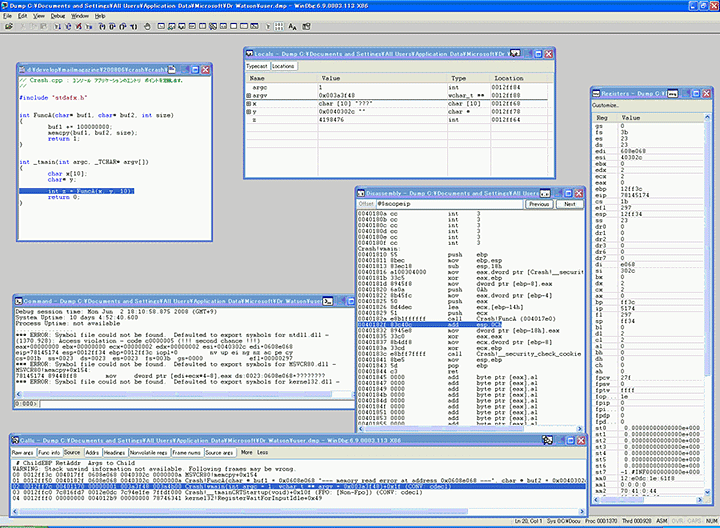Toggle Func info in Calls window
Screen dimensions: 720x528
pyautogui.click(x=49, y=453)
